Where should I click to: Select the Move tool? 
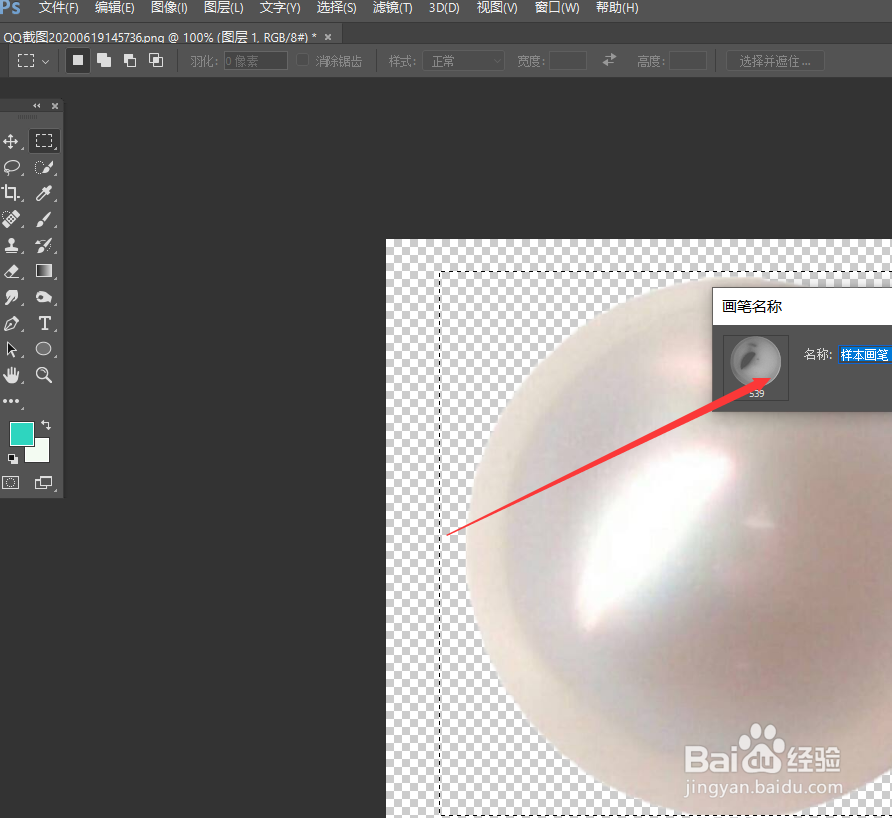(11, 141)
